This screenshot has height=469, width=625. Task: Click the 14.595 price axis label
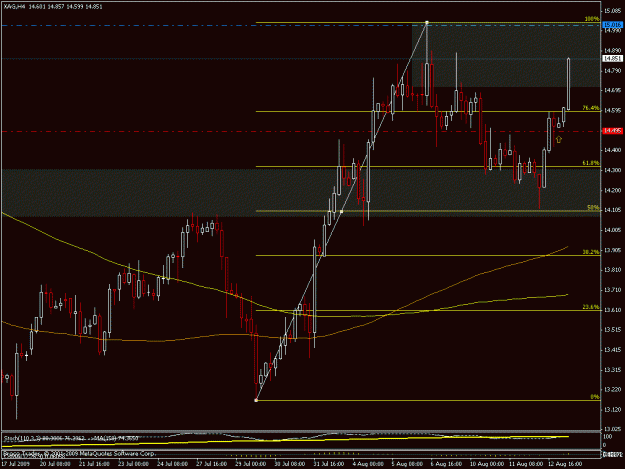point(613,110)
